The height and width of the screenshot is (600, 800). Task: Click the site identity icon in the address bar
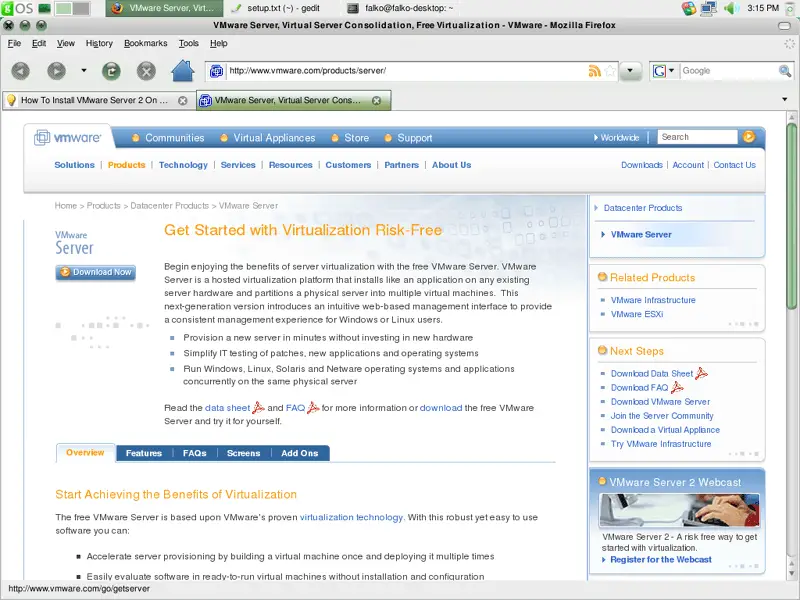pyautogui.click(x=216, y=71)
